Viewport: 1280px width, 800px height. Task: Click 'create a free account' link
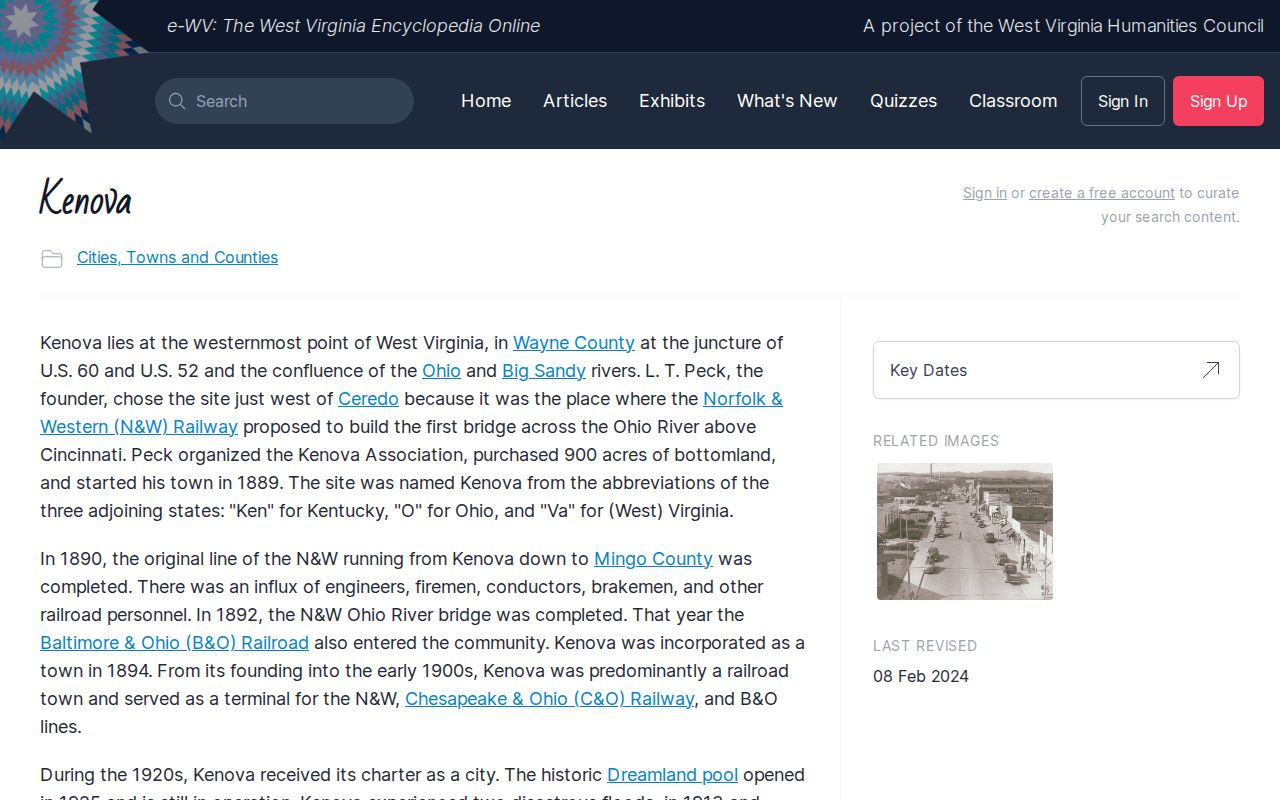(1102, 193)
